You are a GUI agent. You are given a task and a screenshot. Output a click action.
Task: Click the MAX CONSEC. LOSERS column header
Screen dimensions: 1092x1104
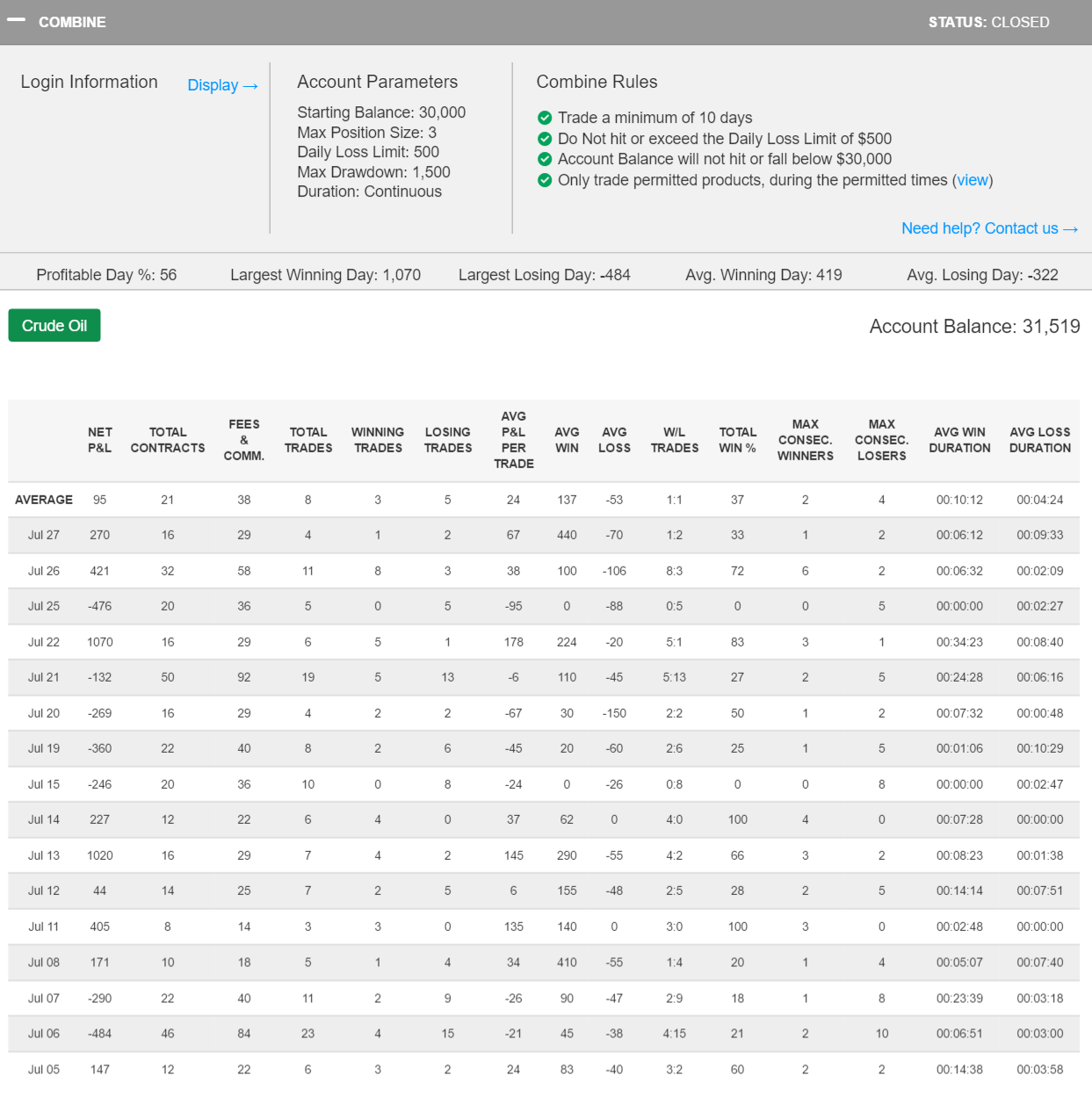(881, 440)
